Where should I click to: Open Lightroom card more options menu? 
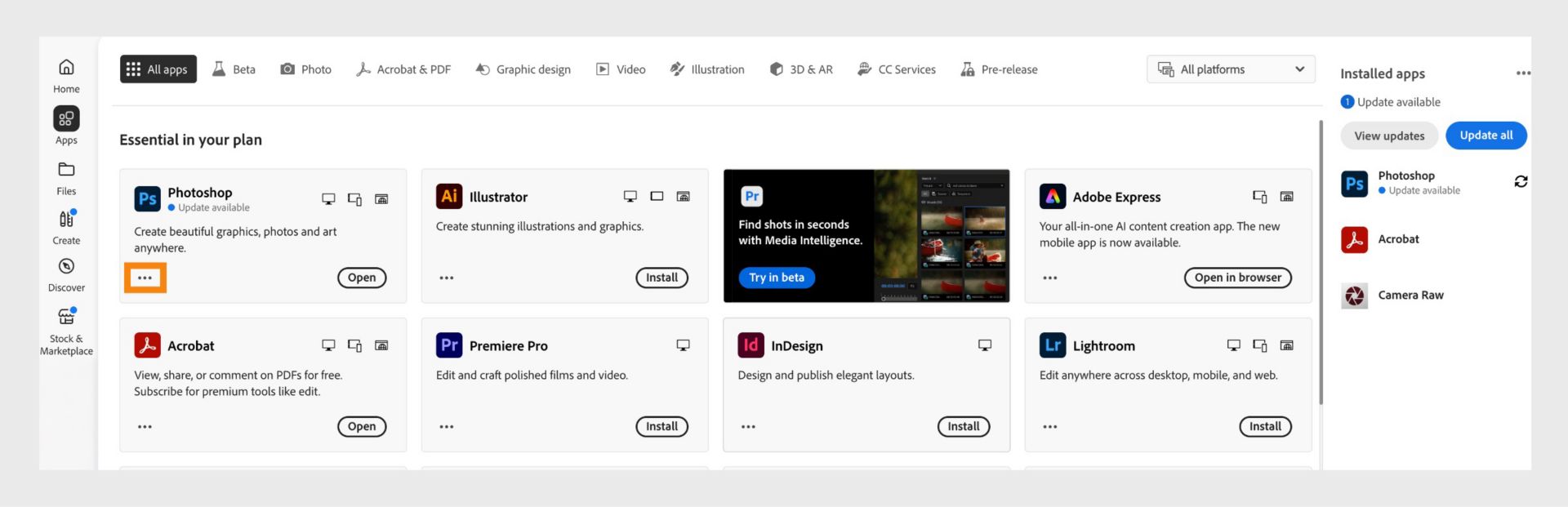coord(1050,427)
